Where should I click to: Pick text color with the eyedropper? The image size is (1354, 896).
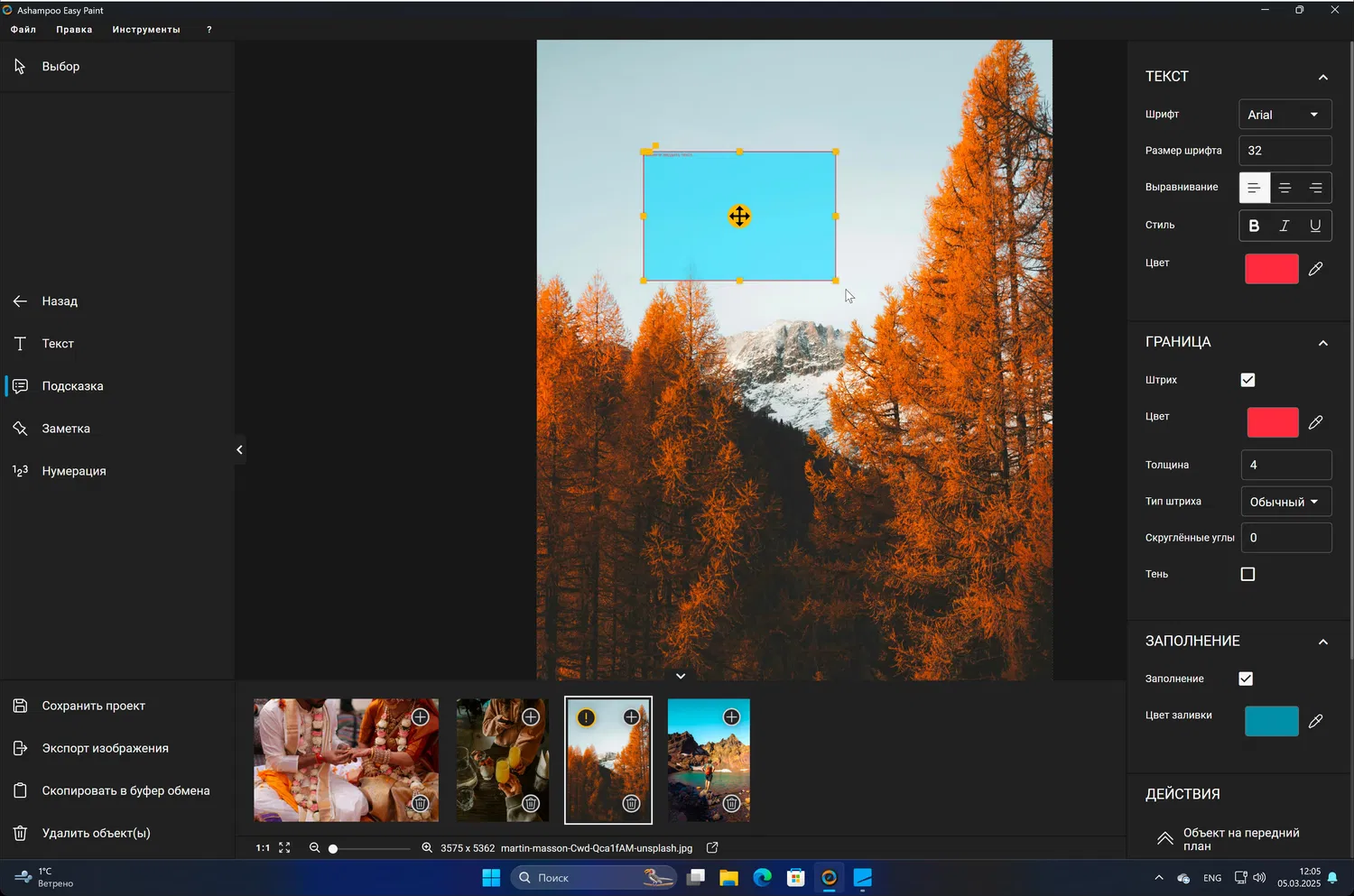click(1316, 268)
